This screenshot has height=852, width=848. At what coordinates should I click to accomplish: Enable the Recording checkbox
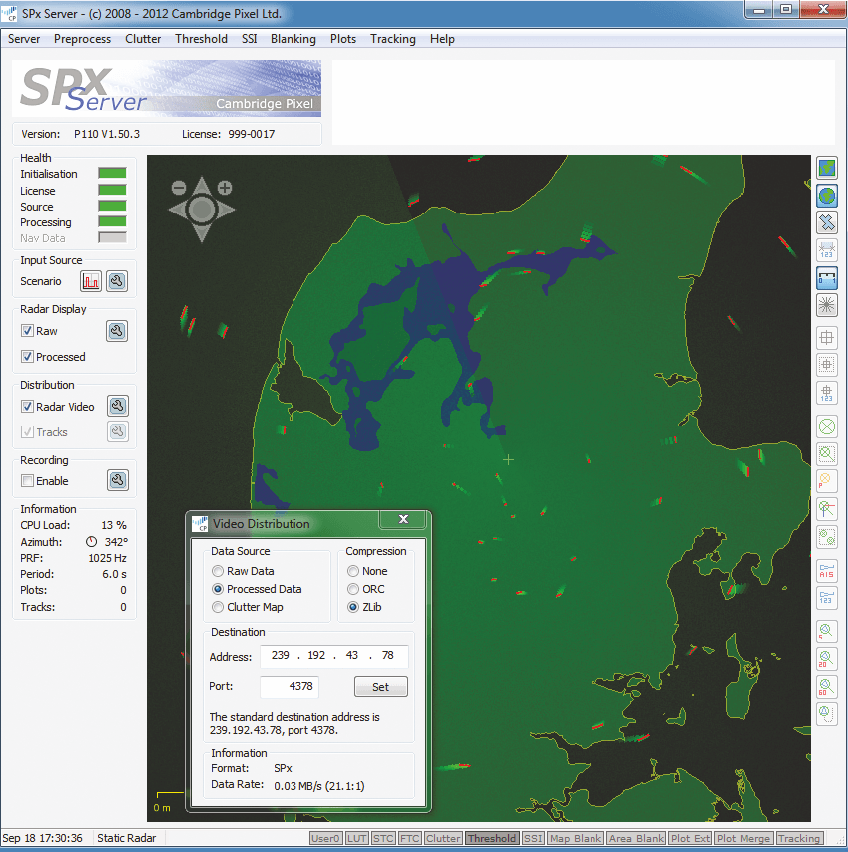click(x=28, y=481)
